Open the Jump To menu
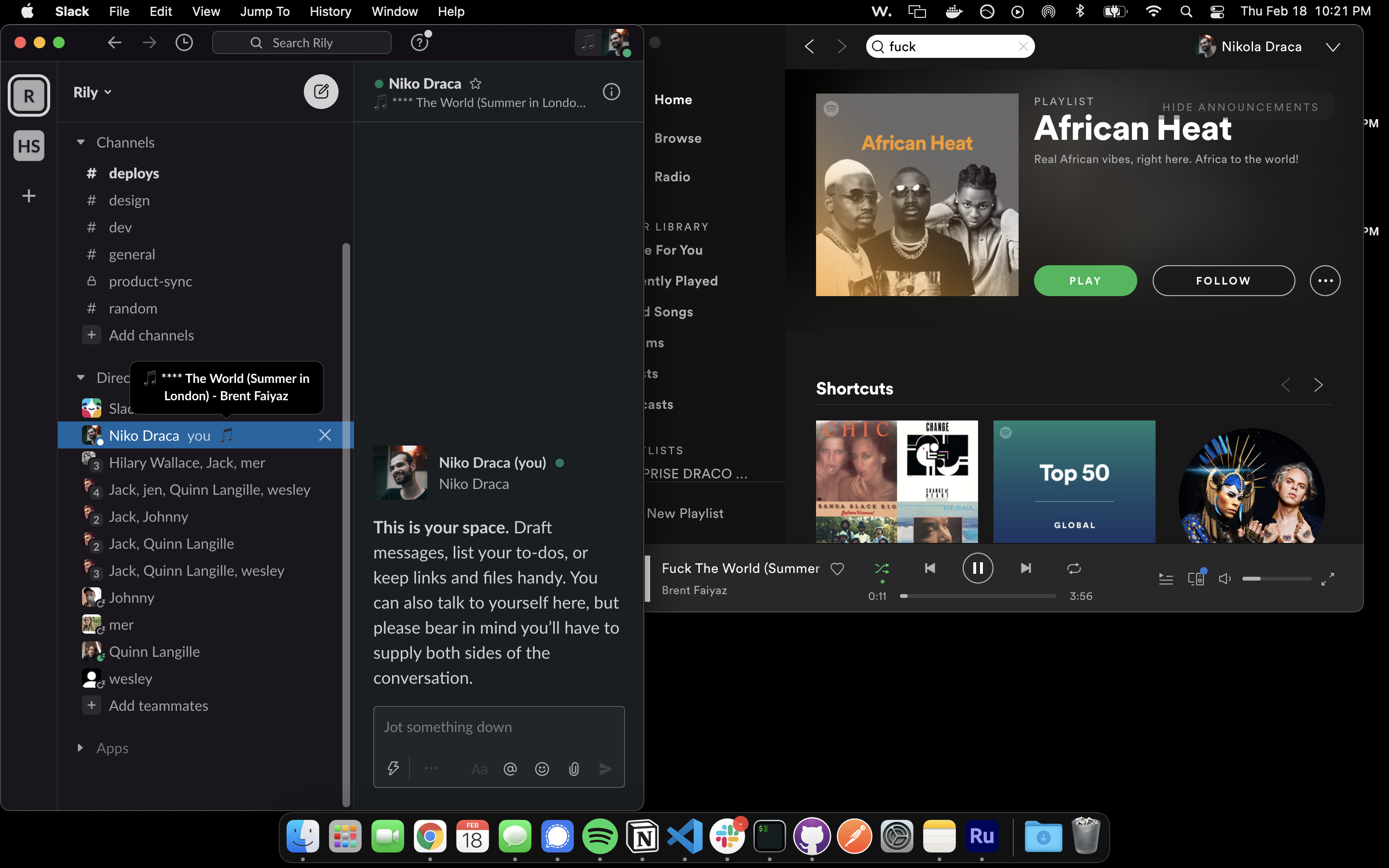This screenshot has height=868, width=1389. point(264,12)
